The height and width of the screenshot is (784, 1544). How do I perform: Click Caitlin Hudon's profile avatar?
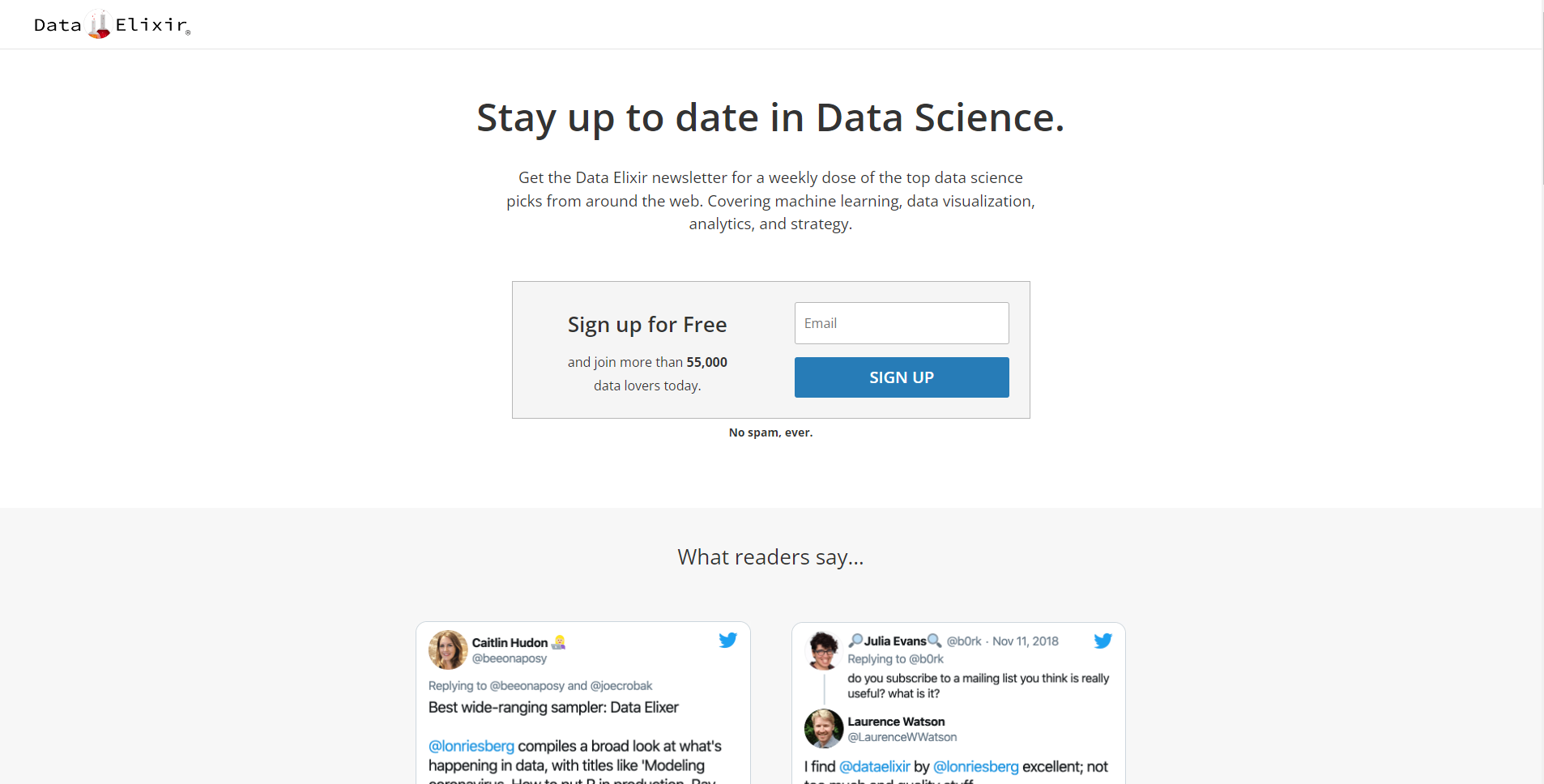click(448, 650)
